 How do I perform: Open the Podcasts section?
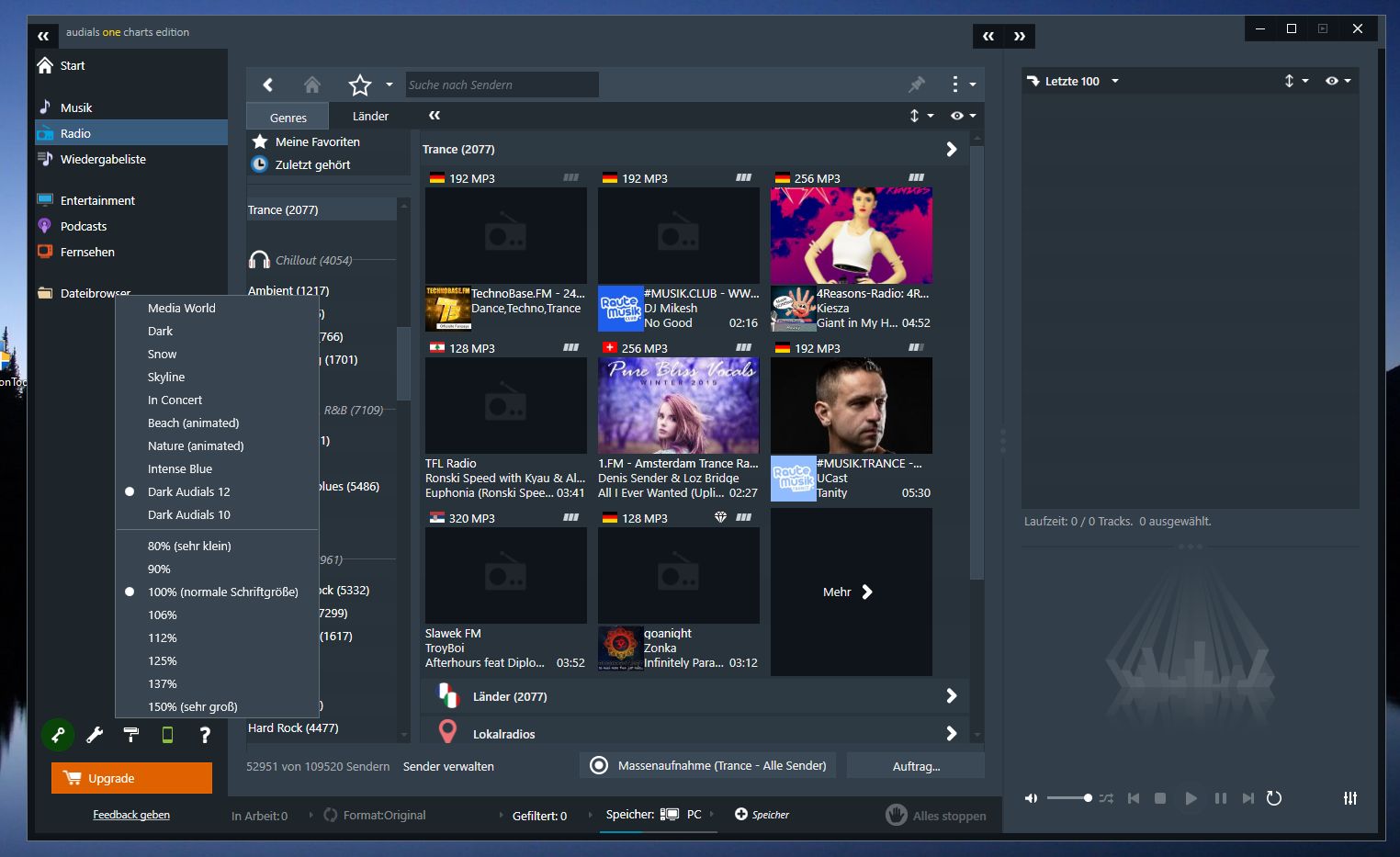click(73, 226)
